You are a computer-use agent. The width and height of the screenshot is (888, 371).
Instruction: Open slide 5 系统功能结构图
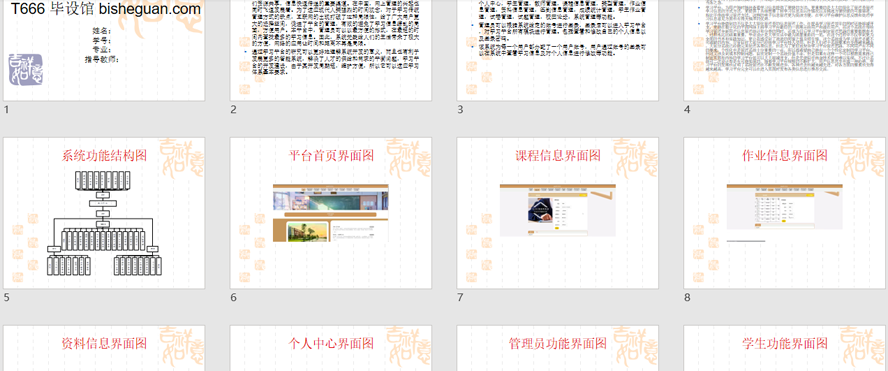[x=104, y=213]
